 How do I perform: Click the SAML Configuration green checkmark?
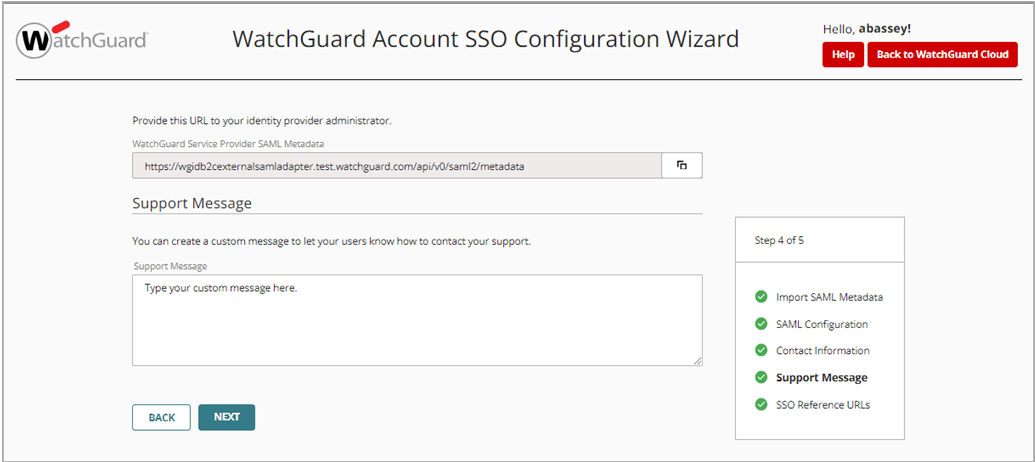point(761,324)
